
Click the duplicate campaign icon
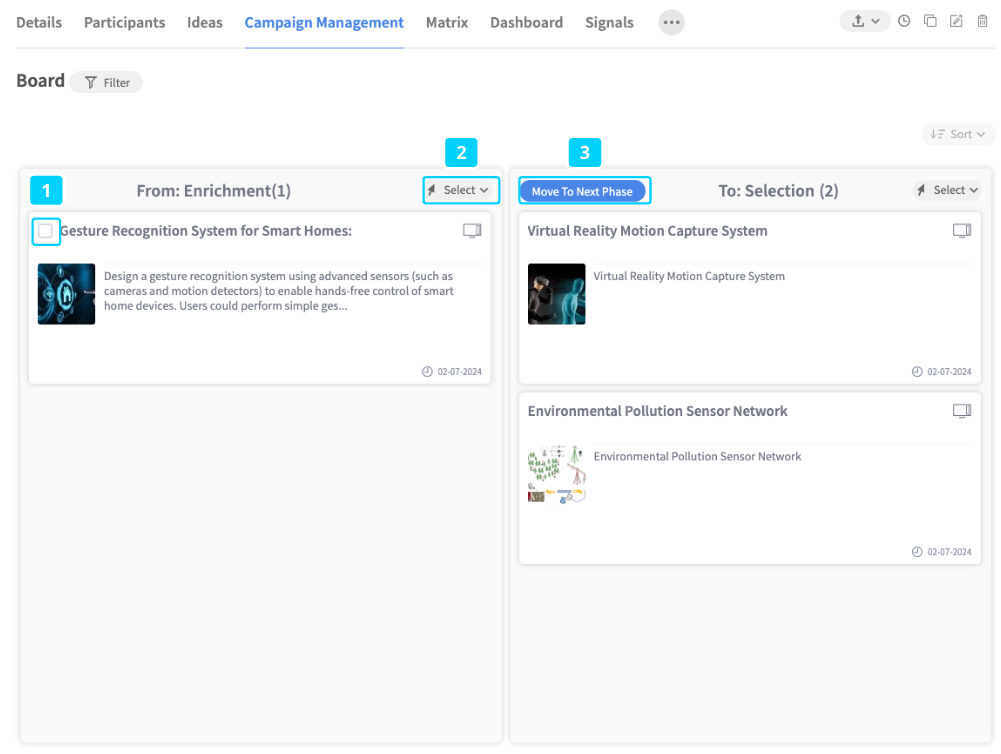930,21
